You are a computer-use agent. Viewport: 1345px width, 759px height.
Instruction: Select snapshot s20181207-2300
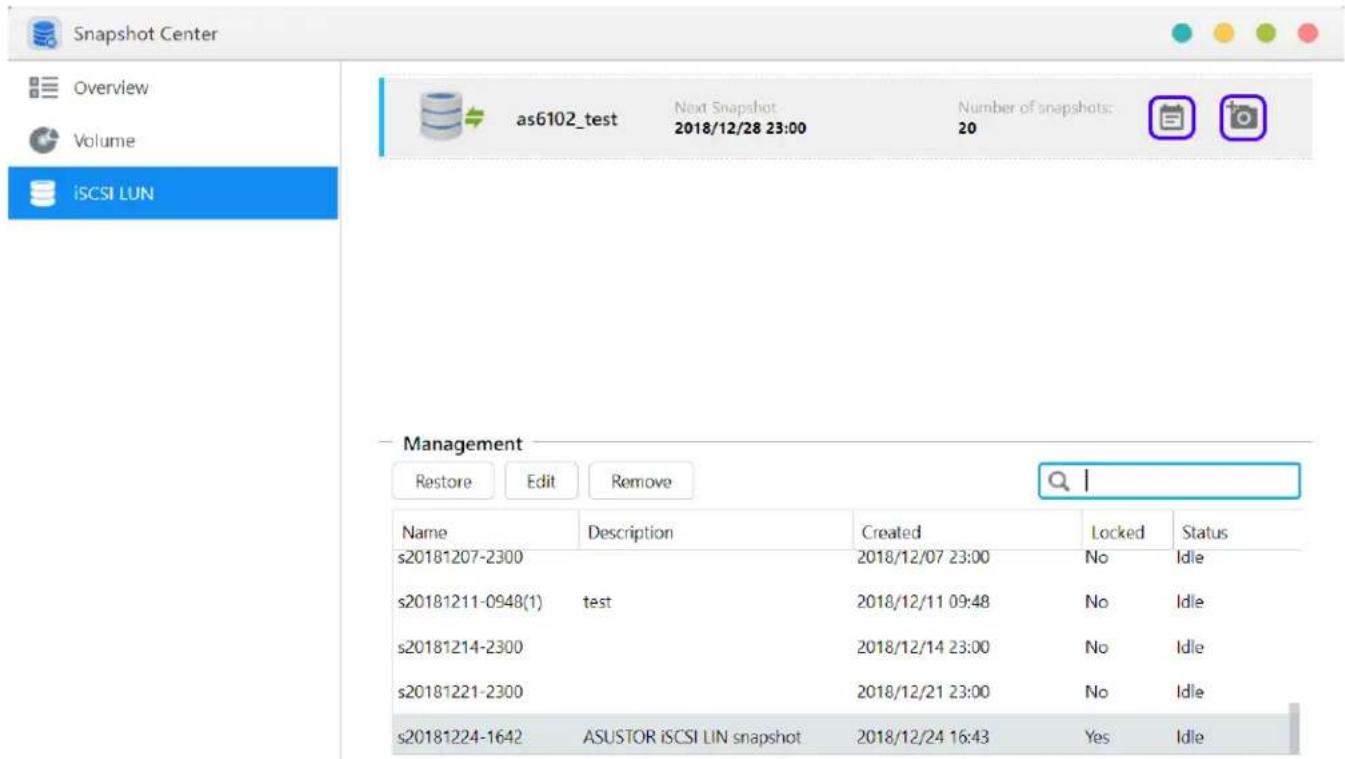460,558
